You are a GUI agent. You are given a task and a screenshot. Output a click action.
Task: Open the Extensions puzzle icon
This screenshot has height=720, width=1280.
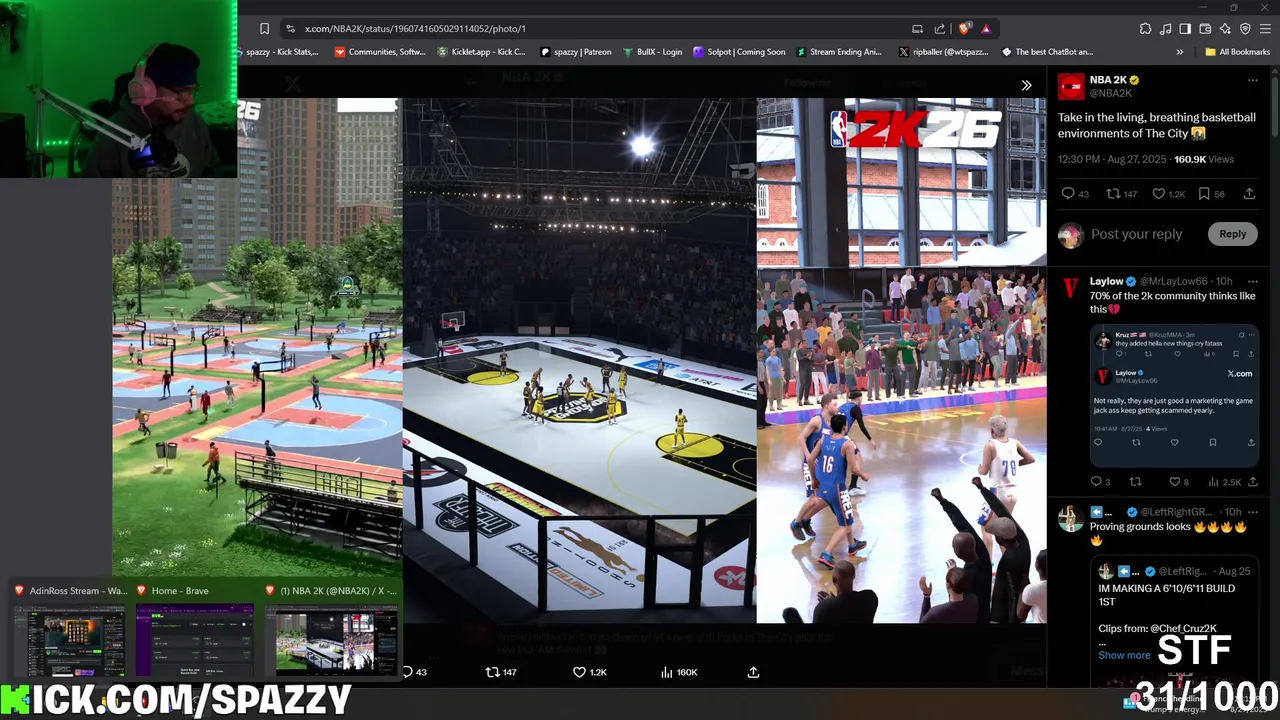(1145, 29)
